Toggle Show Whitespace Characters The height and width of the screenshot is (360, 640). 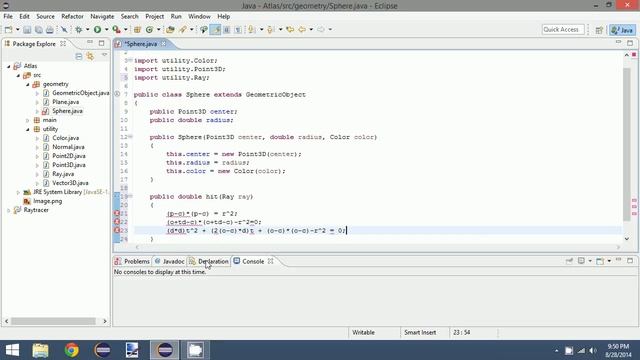click(x=238, y=29)
